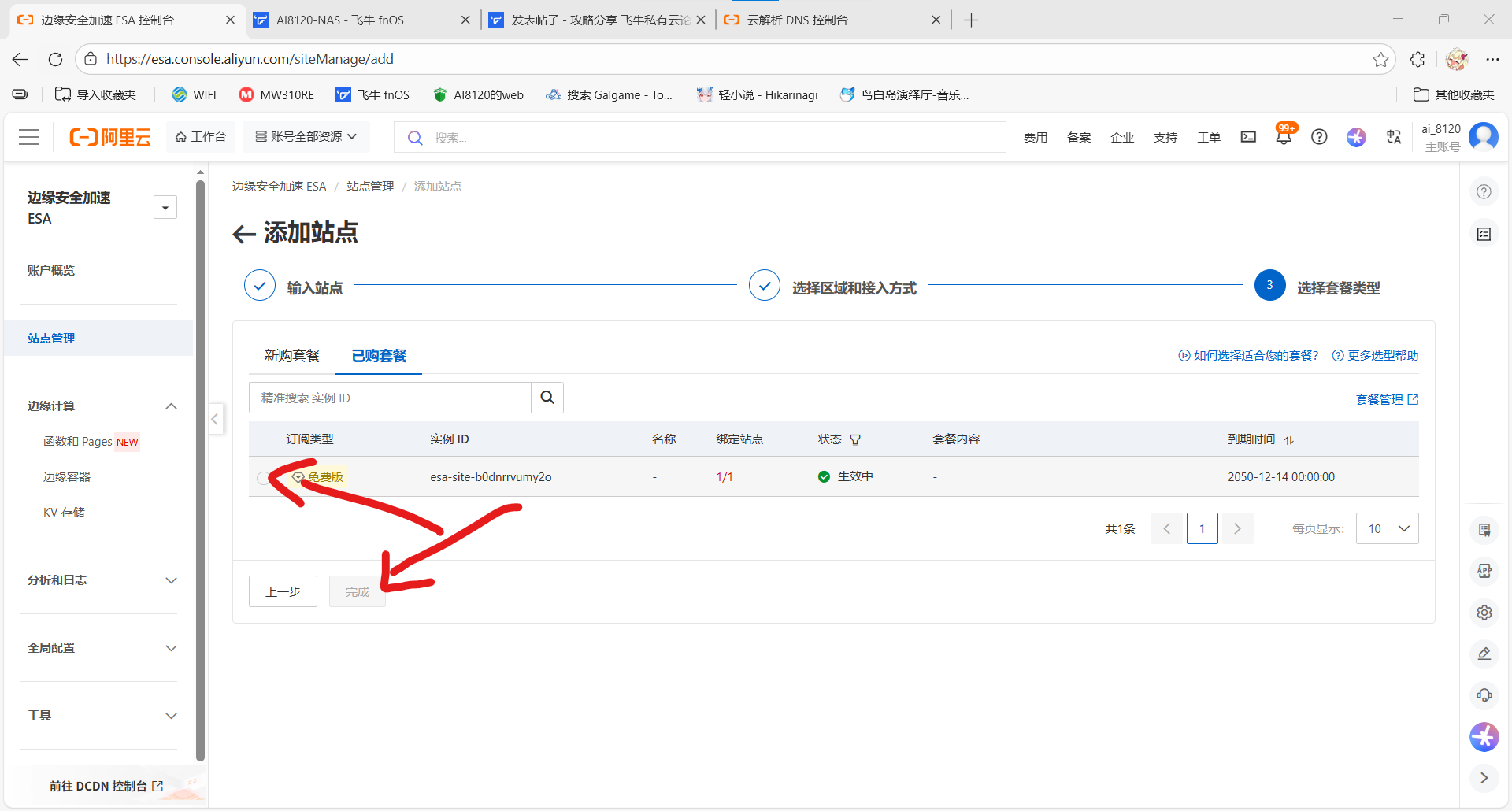1512x811 pixels.
Task: Click the sidebar vertical scrollbar
Action: tap(201, 470)
